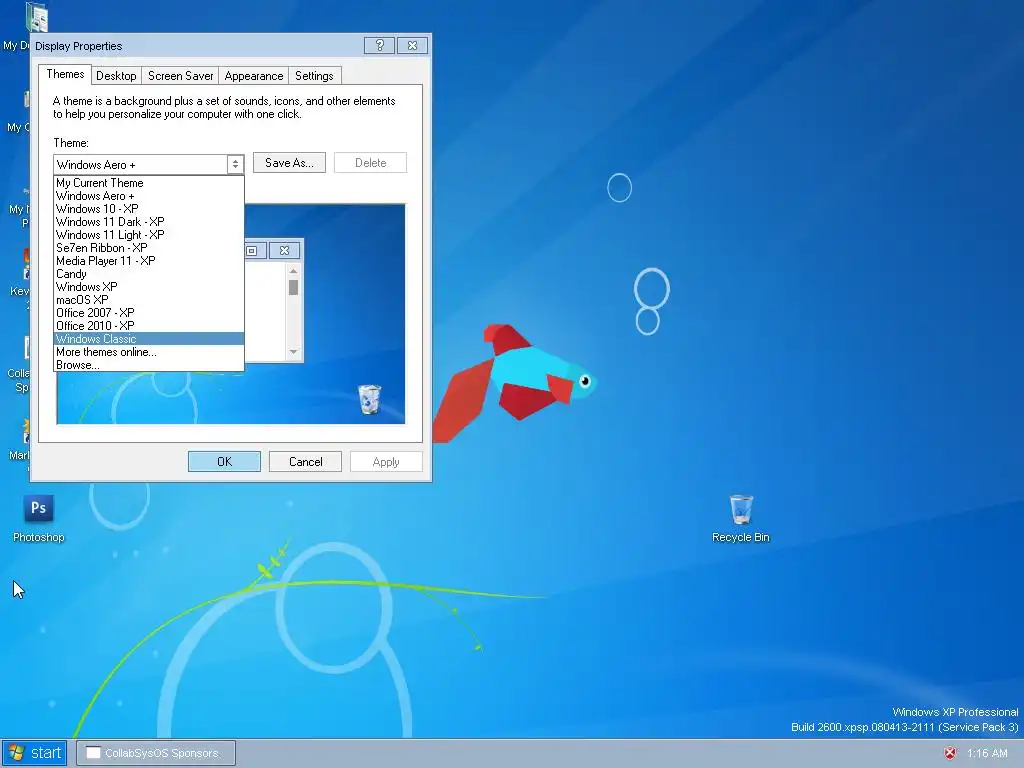
Task: Choose Se7en Ribbon - XP theme
Action: click(149, 248)
